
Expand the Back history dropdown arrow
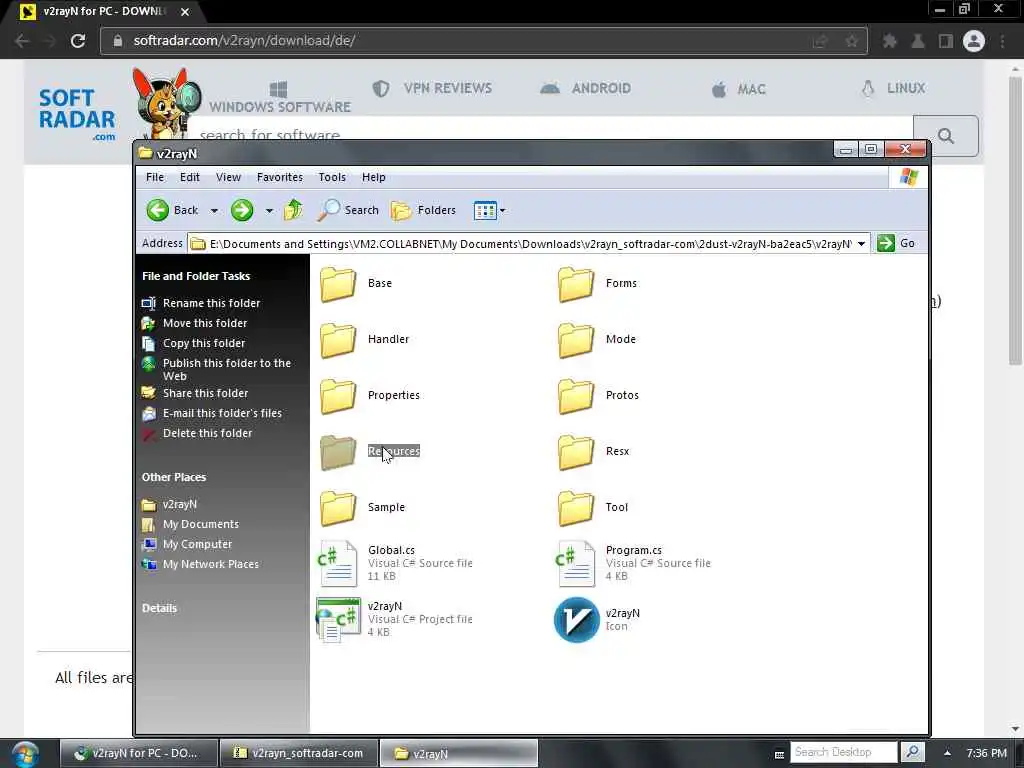[214, 211]
